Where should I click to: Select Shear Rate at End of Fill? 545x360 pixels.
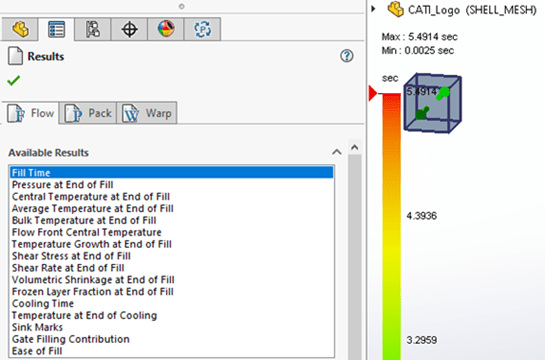click(x=171, y=268)
